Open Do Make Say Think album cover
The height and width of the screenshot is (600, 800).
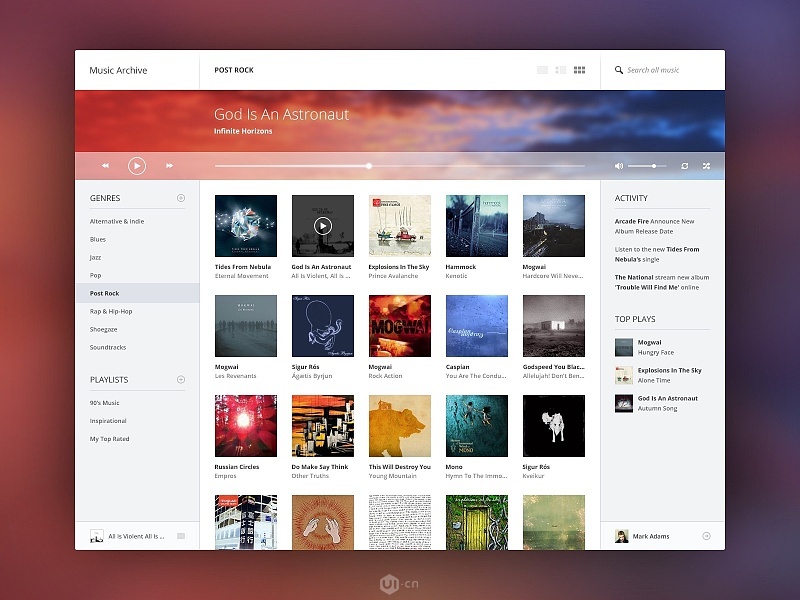(322, 426)
